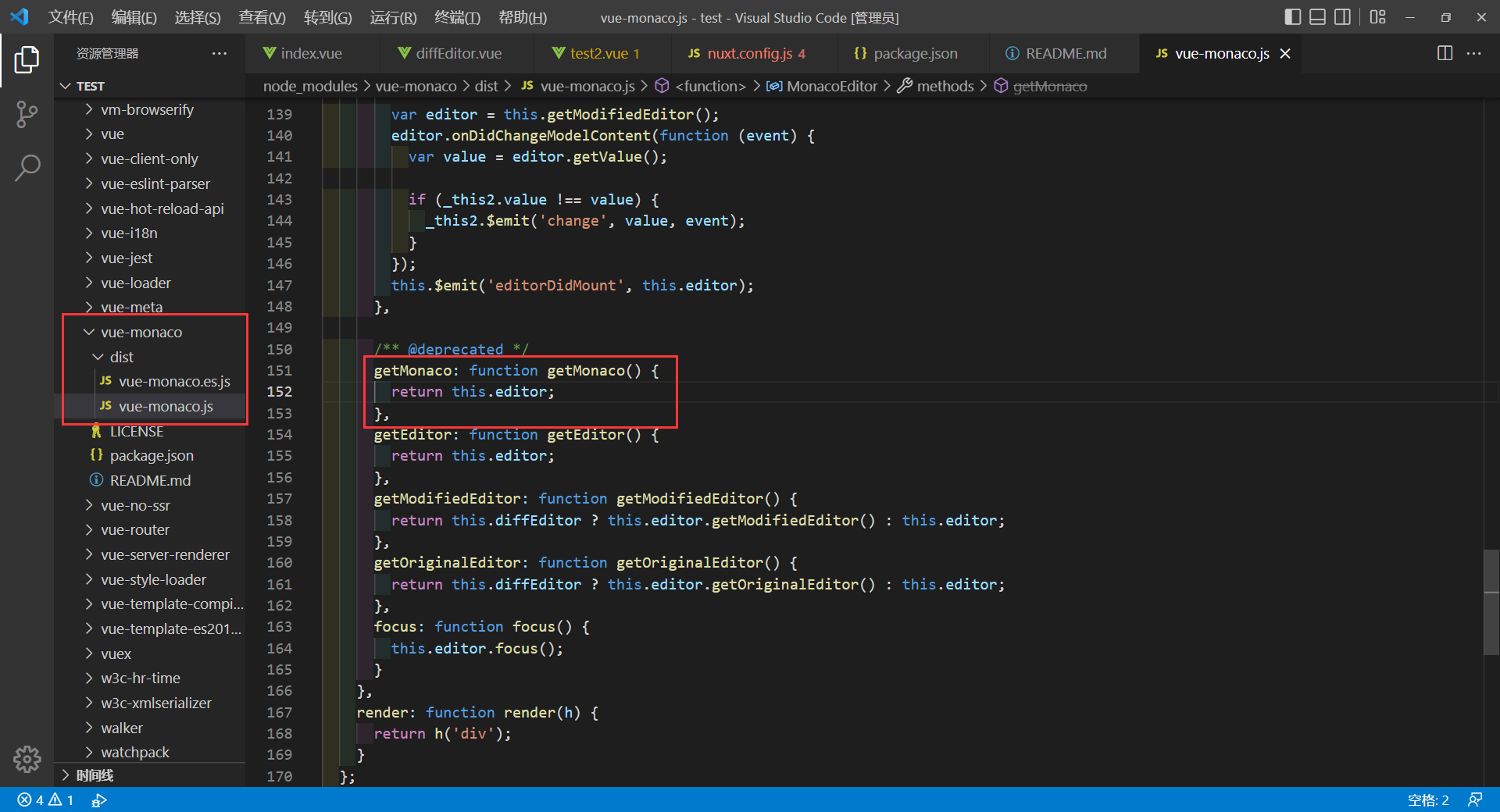This screenshot has width=1500, height=812.
Task: Click braces icon of package.json in tree
Action: (96, 455)
